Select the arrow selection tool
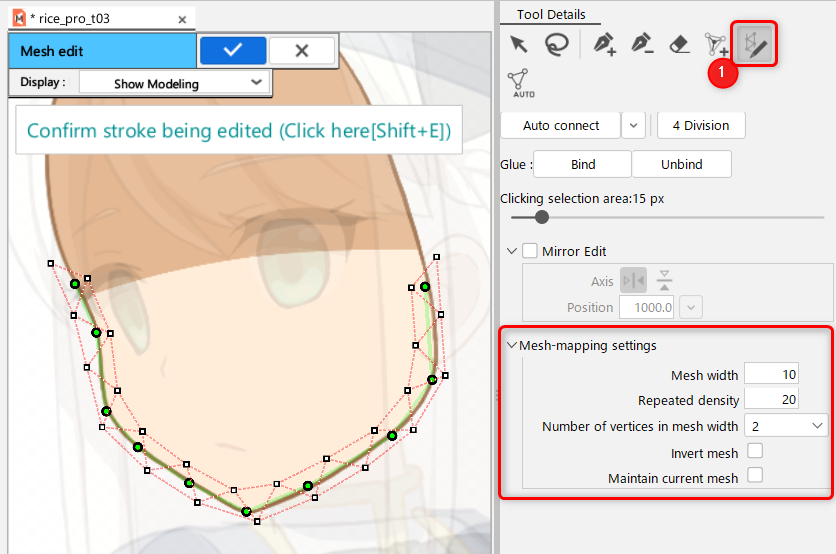This screenshot has height=554, width=836. 518,44
